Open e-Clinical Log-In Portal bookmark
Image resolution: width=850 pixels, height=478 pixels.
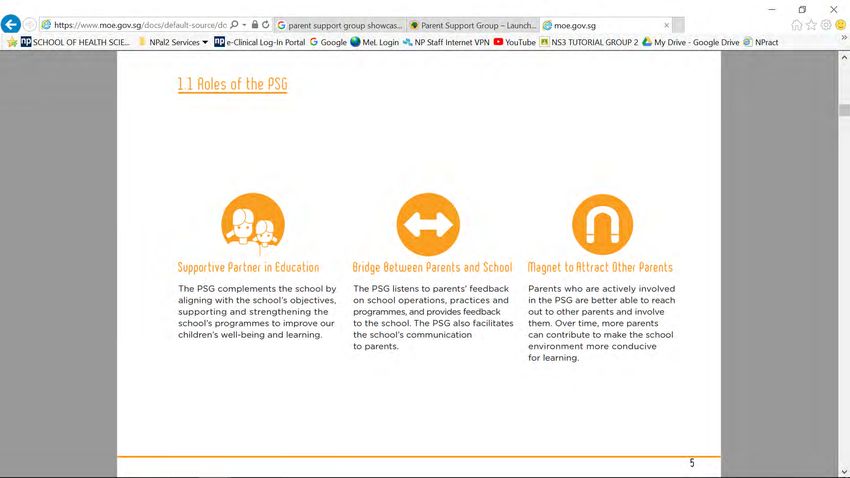pyautogui.click(x=260, y=42)
